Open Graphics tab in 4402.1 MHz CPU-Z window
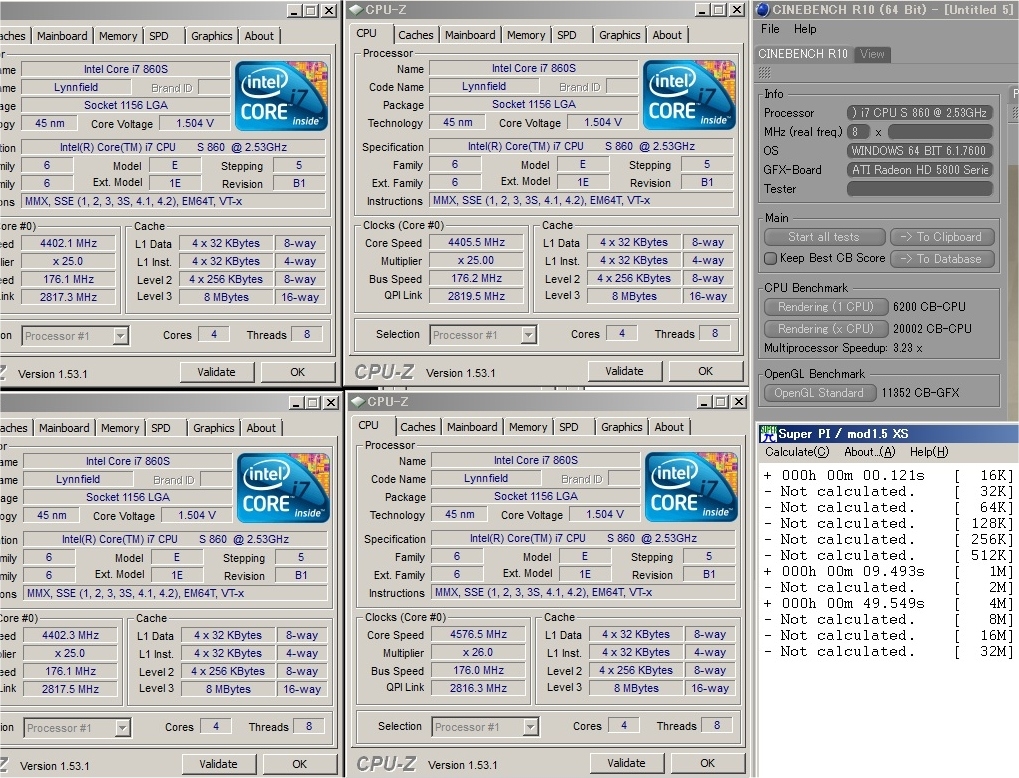Viewport: 1019px width, 778px height. click(211, 36)
